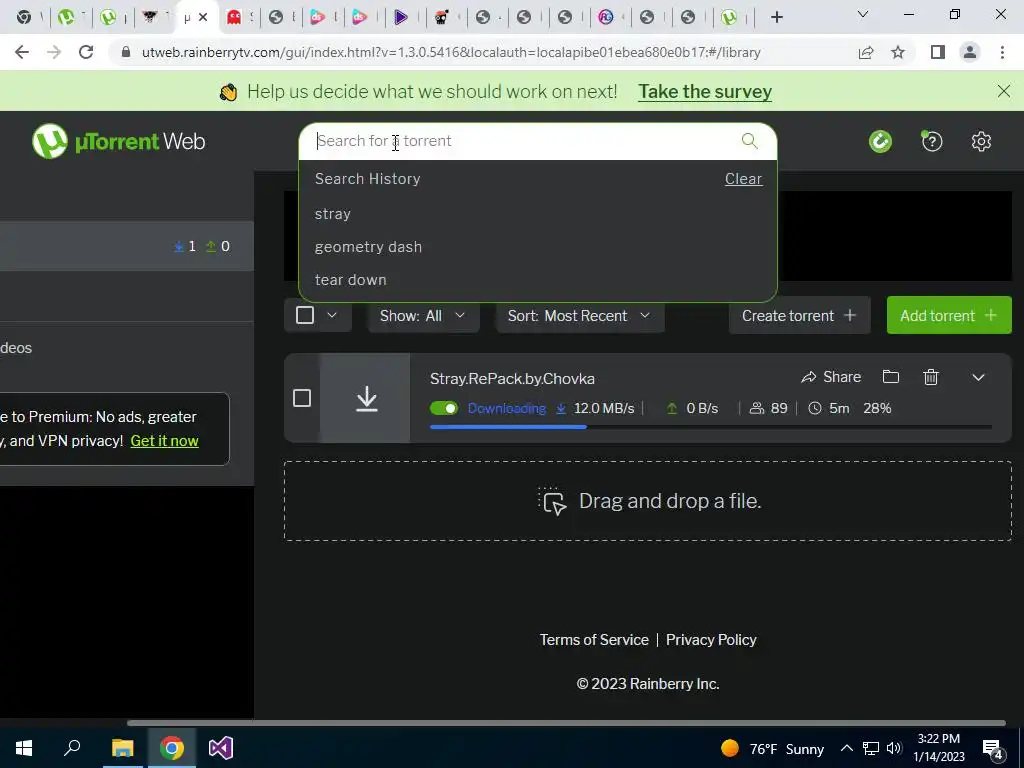Screen dimensions: 1024x768
Task: Click the Create torrent button
Action: tap(799, 315)
